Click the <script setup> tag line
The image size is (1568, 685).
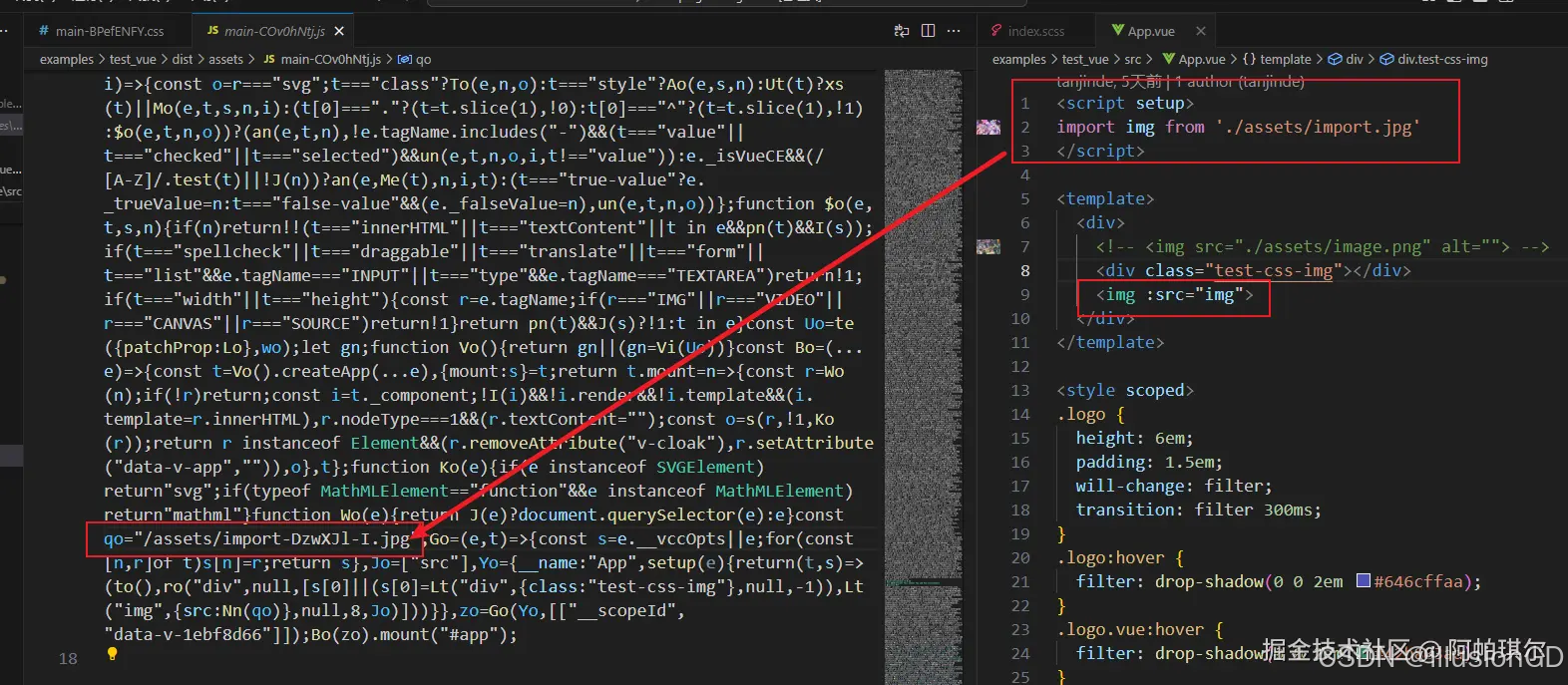(1125, 103)
